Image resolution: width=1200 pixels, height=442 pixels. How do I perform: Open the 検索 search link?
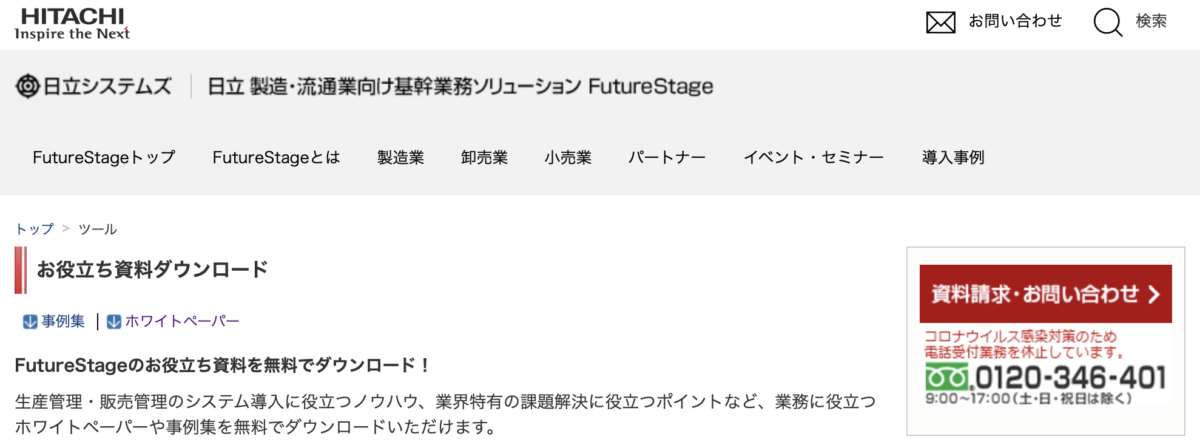pyautogui.click(x=1150, y=21)
